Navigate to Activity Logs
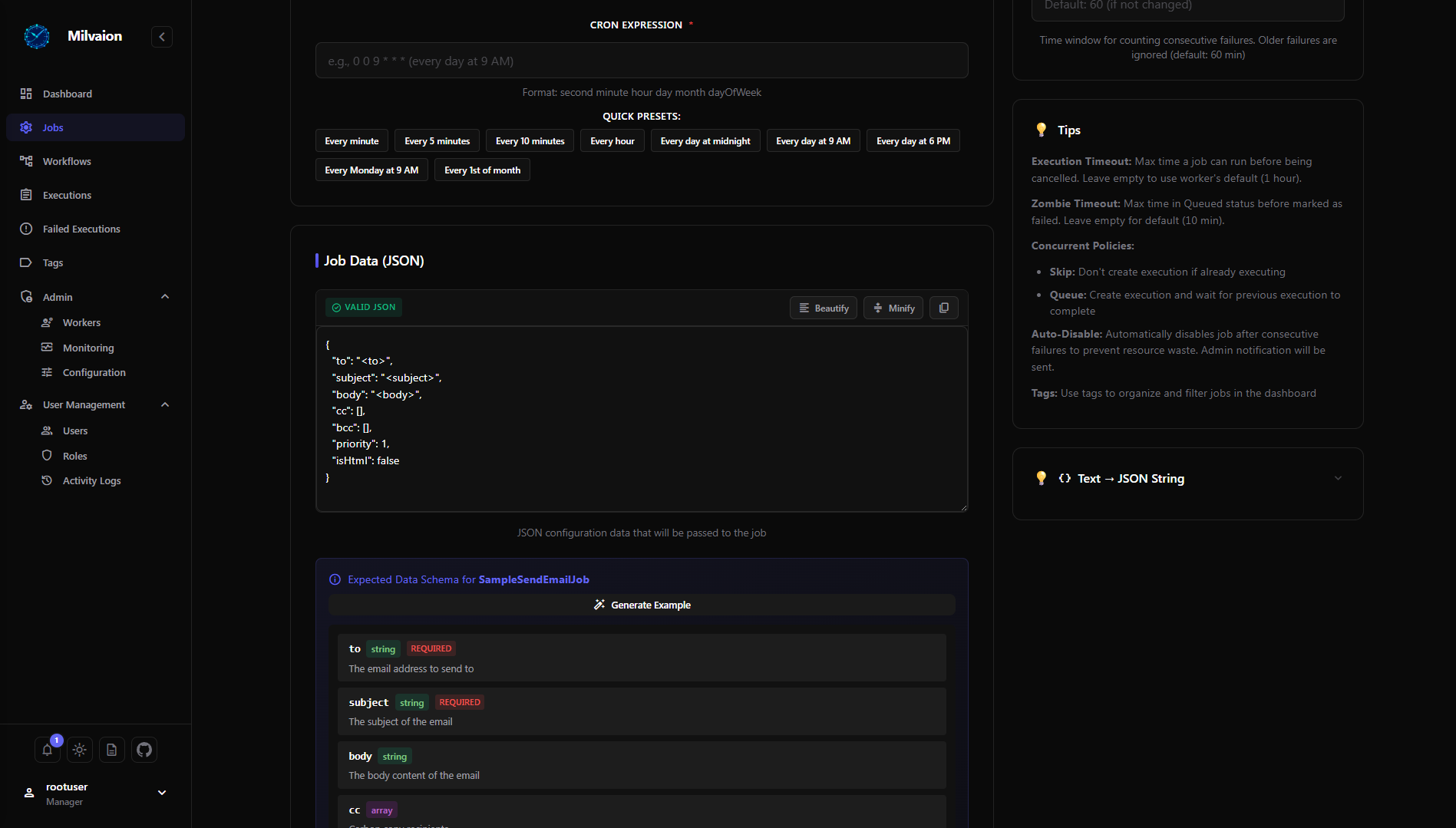Image resolution: width=1456 pixels, height=828 pixels. coord(91,480)
